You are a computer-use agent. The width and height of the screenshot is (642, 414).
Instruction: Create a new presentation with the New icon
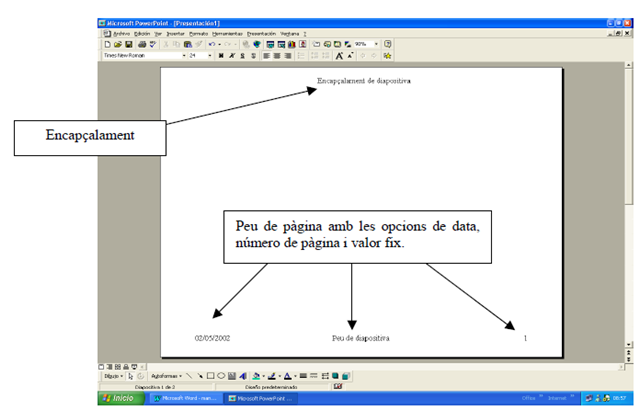click(107, 44)
